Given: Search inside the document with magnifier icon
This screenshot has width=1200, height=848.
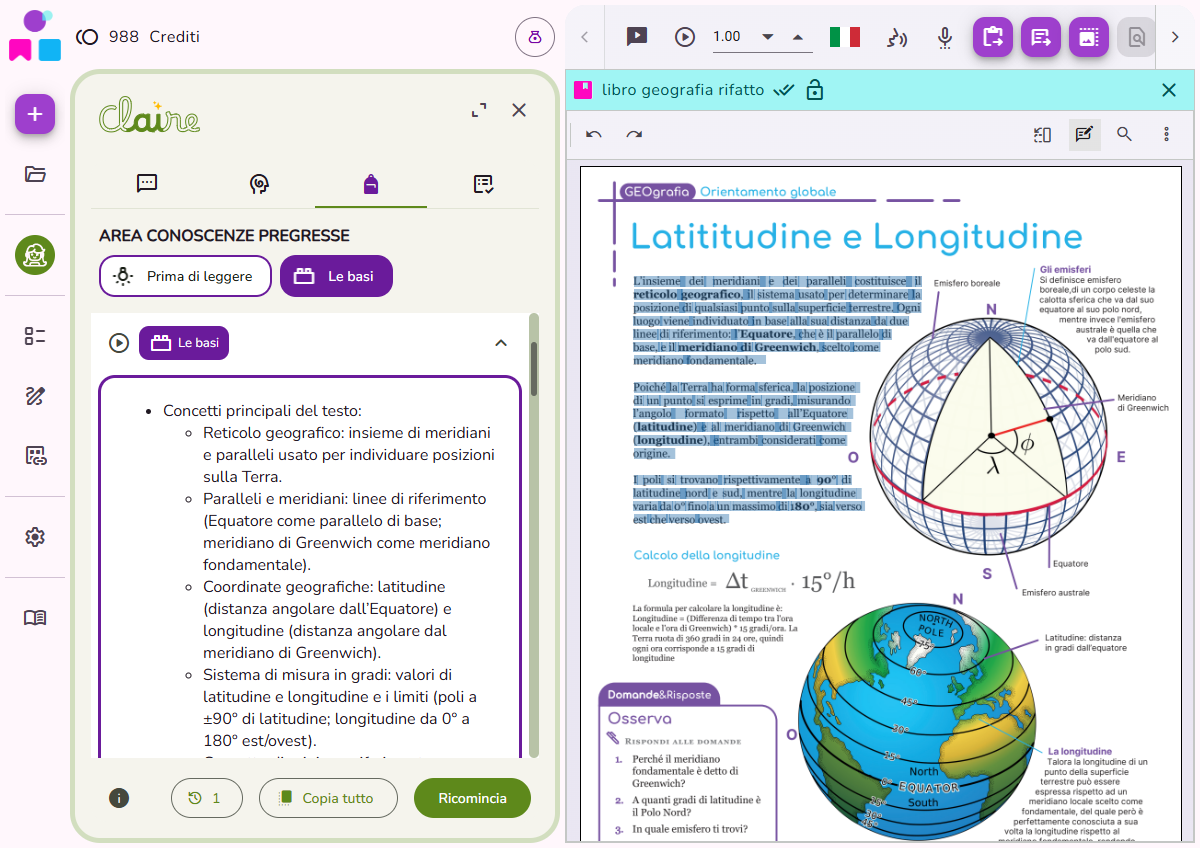Looking at the screenshot, I should 1125,134.
